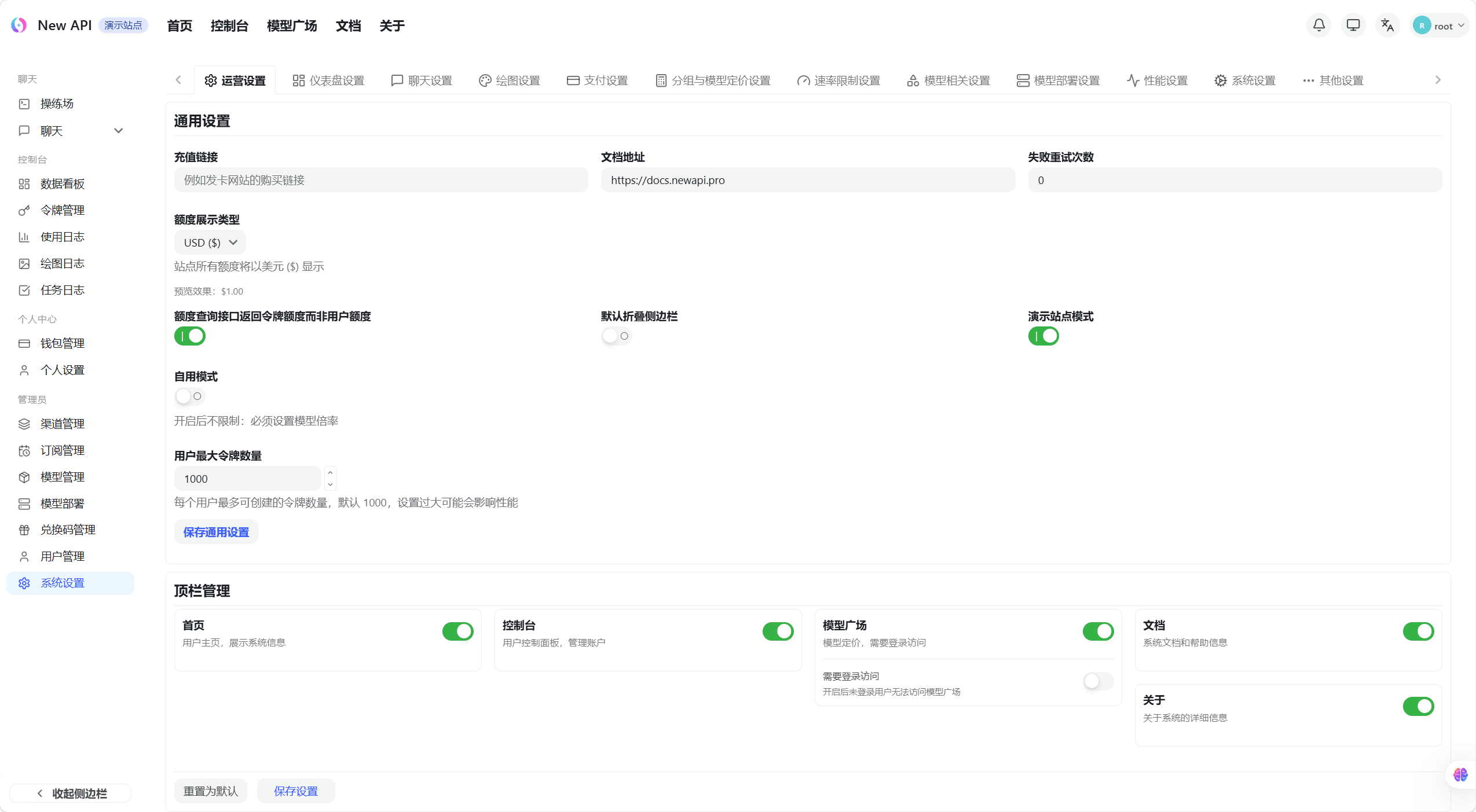Click the theme display toggle icon
This screenshot has width=1476, height=812.
(x=1353, y=25)
